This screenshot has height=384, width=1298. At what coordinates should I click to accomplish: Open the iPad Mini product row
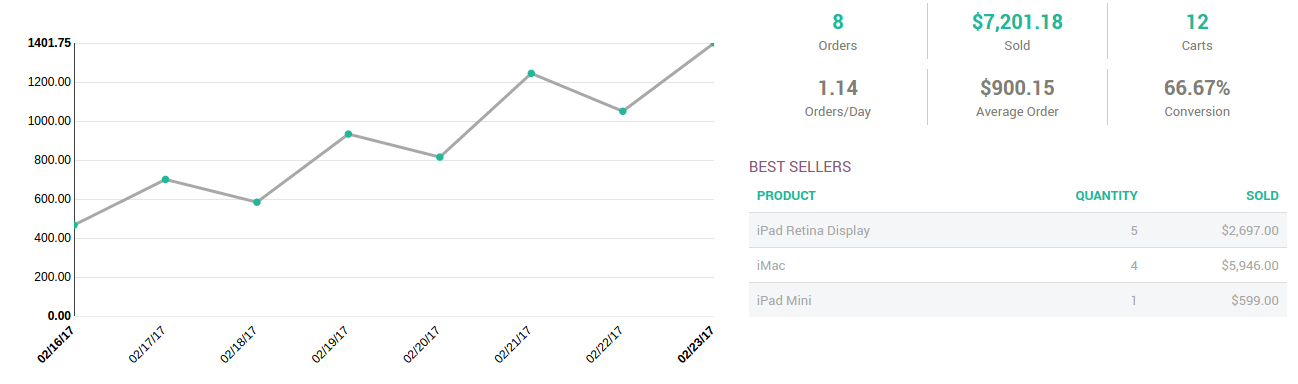[1018, 300]
